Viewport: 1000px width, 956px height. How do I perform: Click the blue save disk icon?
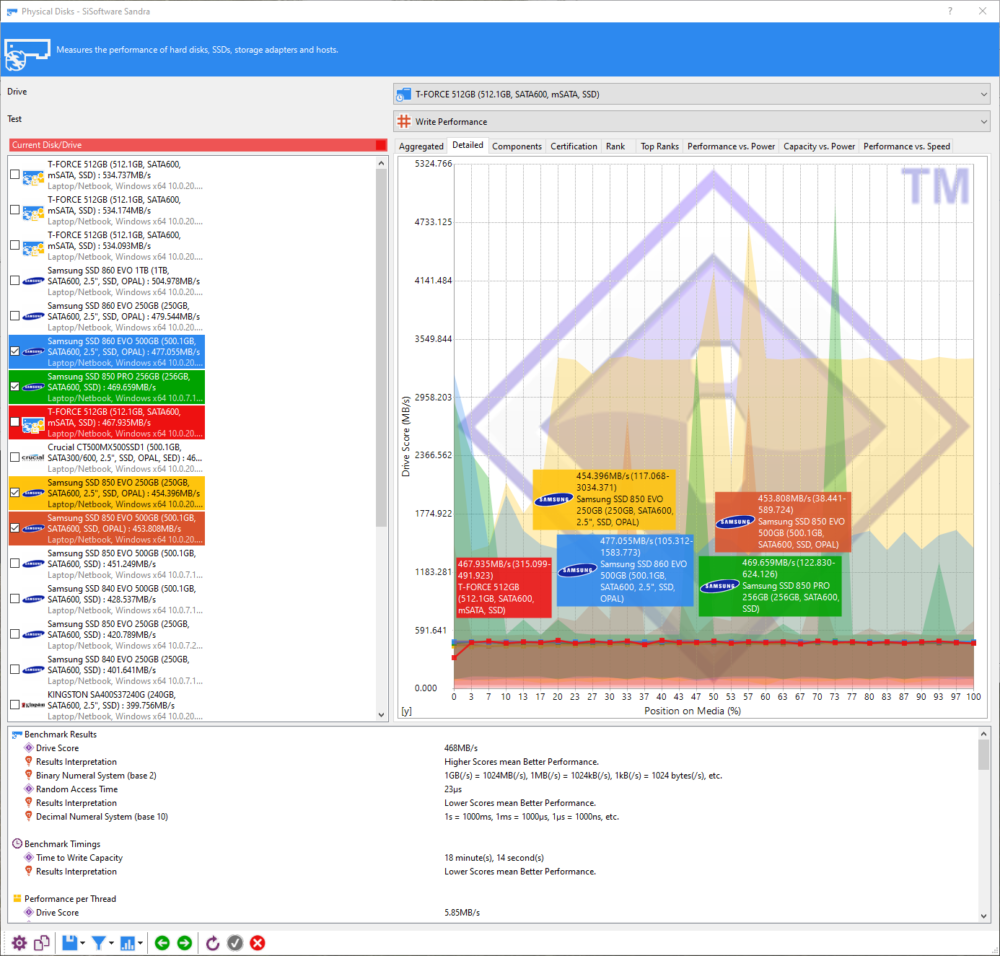pos(70,943)
